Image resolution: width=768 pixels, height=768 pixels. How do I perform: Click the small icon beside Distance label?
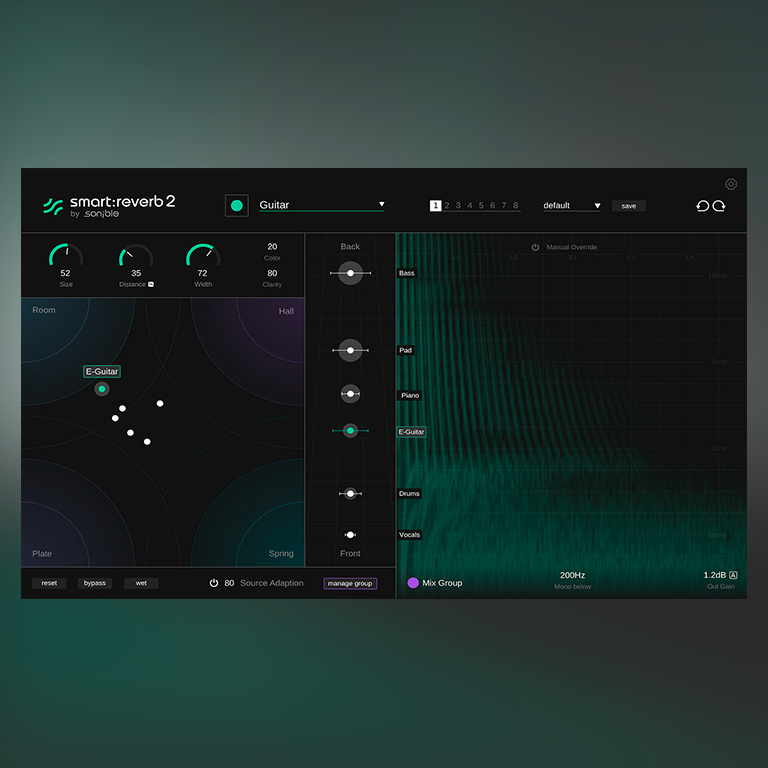(150, 285)
